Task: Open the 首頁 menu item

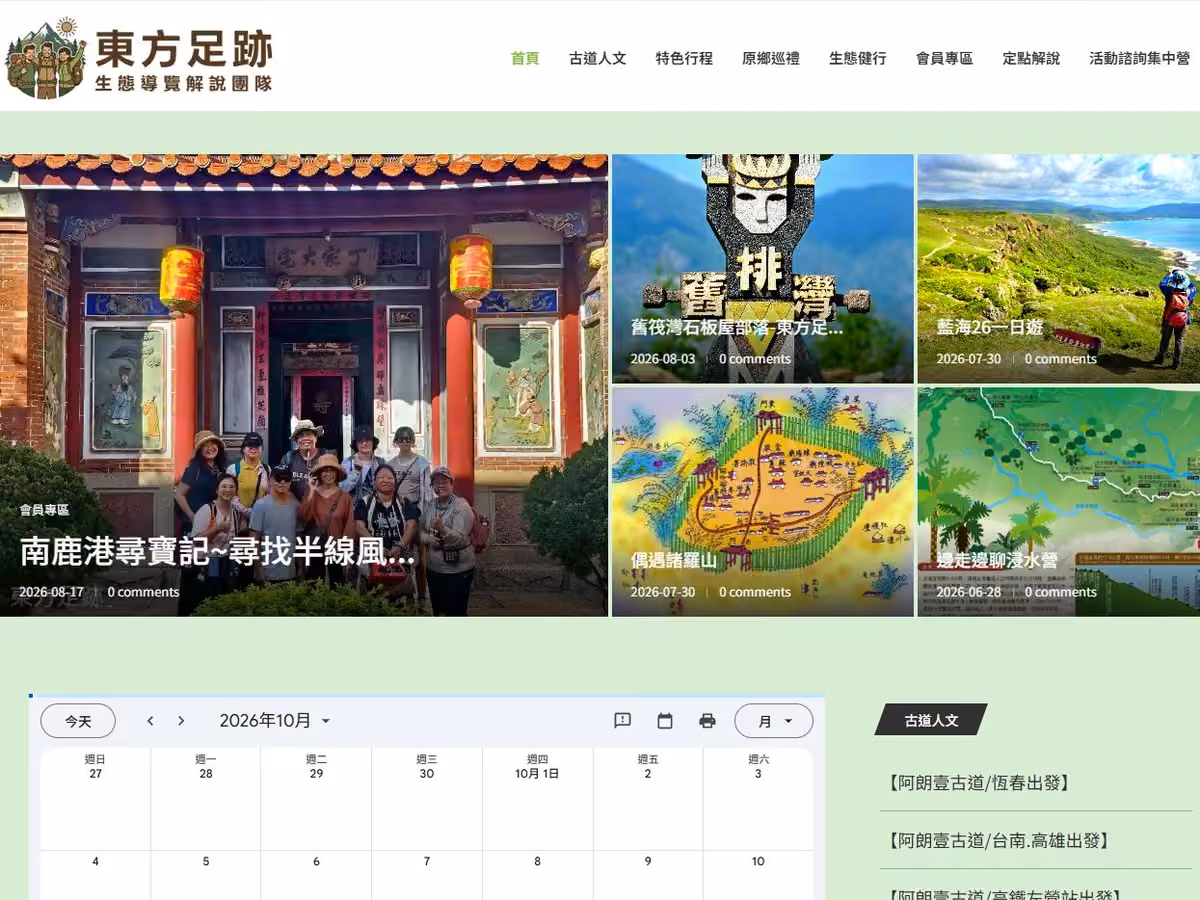Action: pyautogui.click(x=525, y=58)
